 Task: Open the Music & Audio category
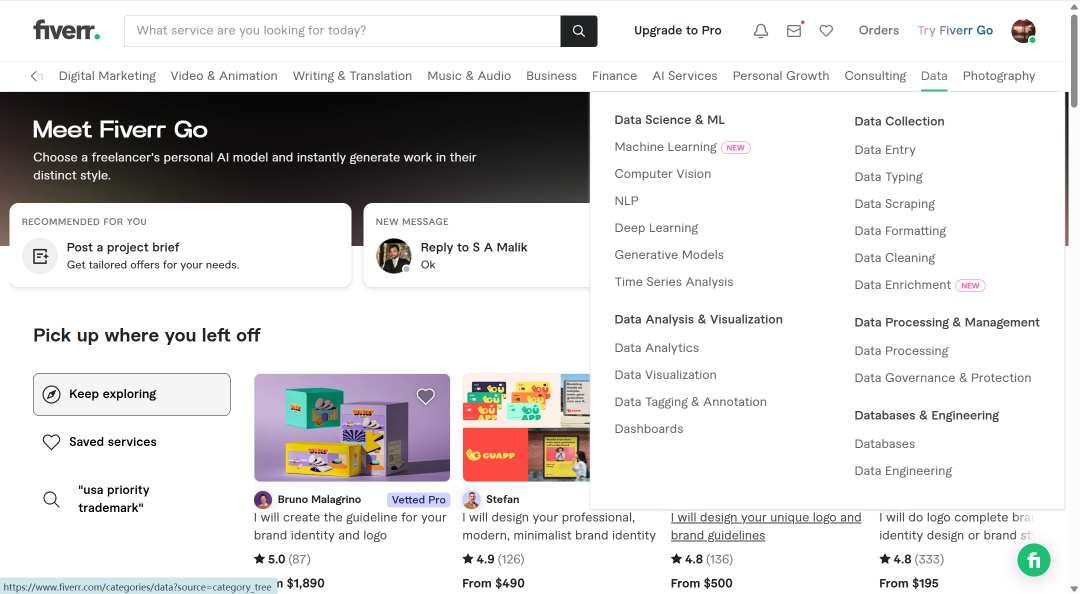(469, 76)
